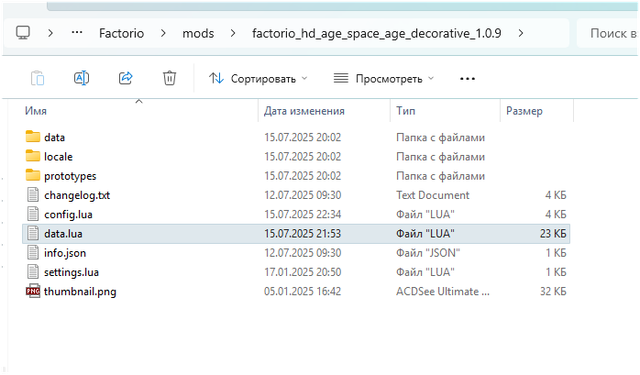Click the Delete trash can icon

[169, 78]
